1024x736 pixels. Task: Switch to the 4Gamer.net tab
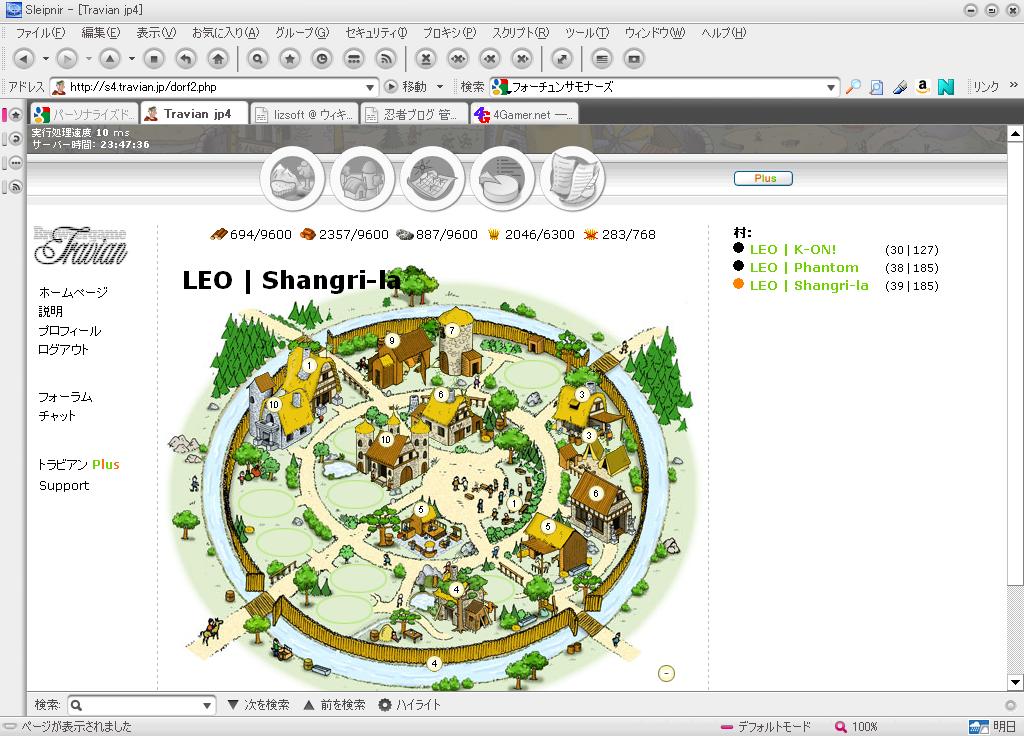point(523,114)
